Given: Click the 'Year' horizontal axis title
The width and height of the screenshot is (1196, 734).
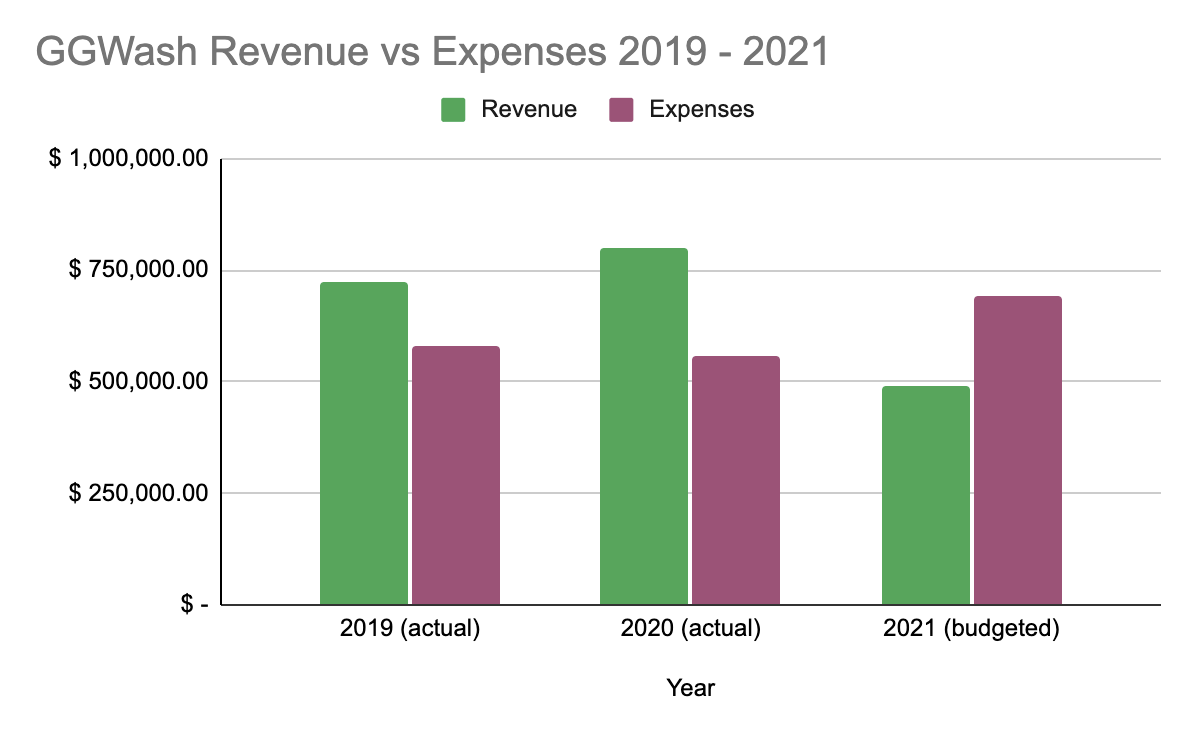Looking at the screenshot, I should [x=691, y=687].
